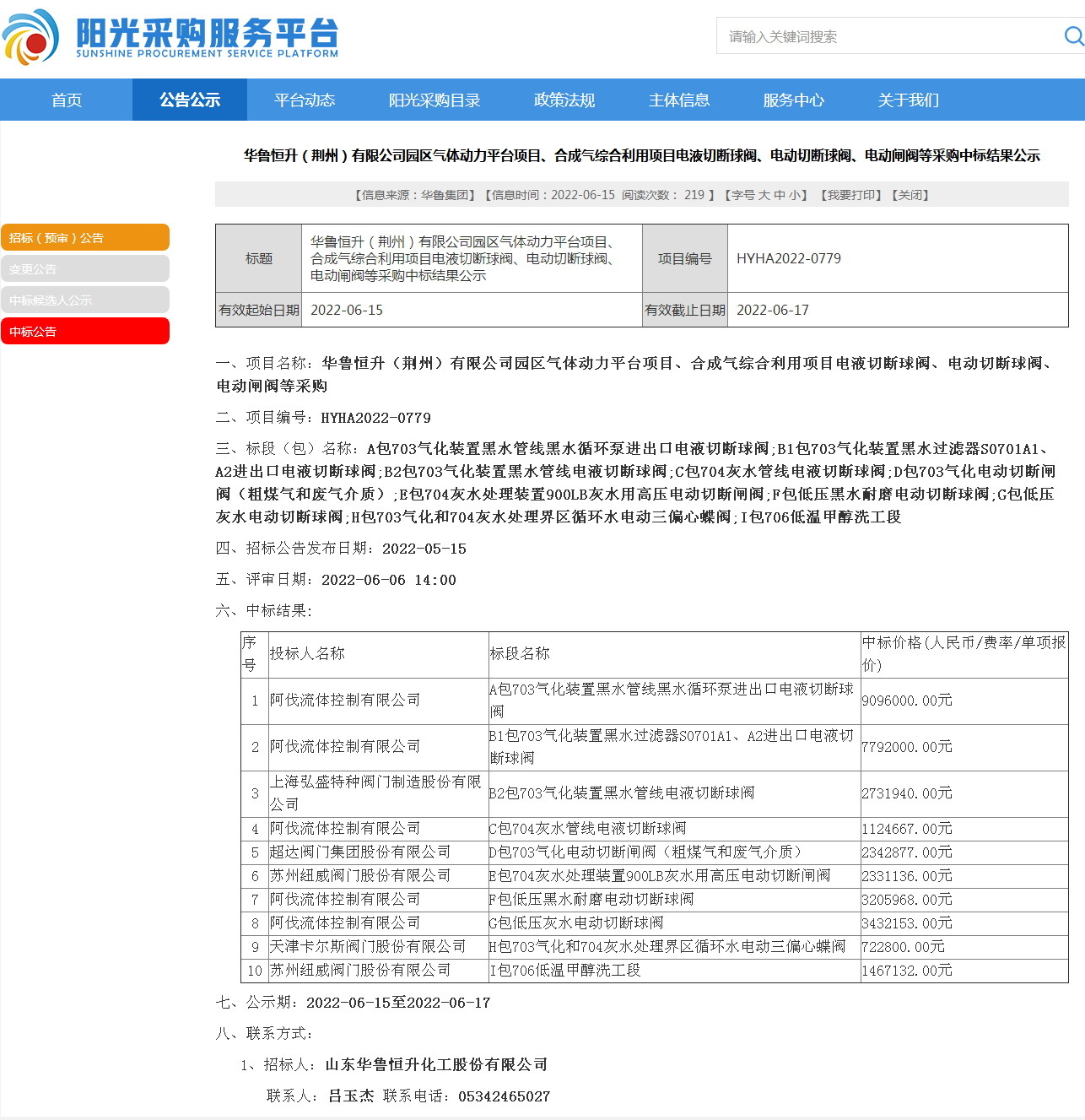Click the 变更公告 sidebar button
Image resolution: width=1085 pixels, height=1120 pixels.
click(x=85, y=269)
